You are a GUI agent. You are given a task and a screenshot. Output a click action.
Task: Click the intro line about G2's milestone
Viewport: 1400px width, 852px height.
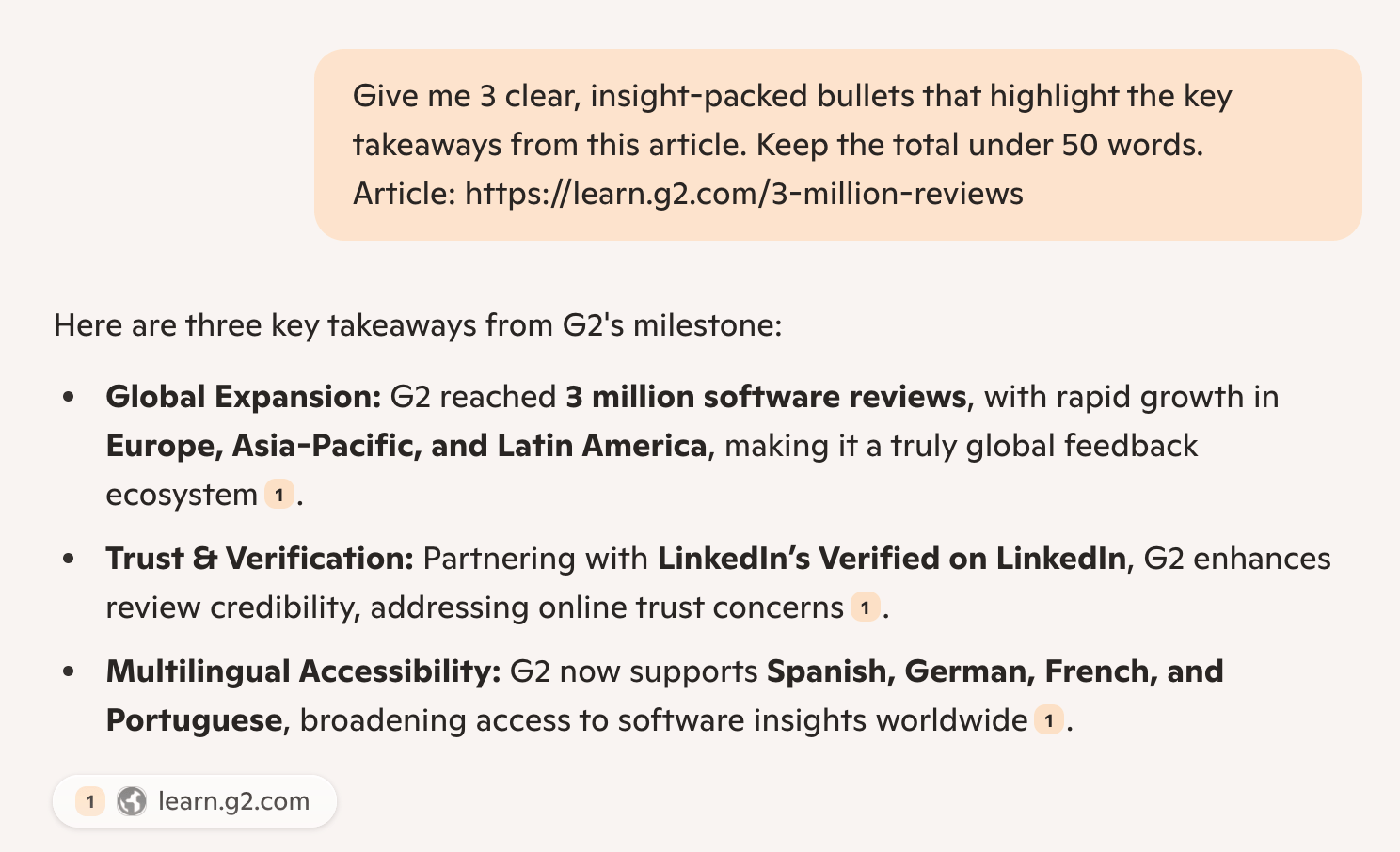(418, 325)
